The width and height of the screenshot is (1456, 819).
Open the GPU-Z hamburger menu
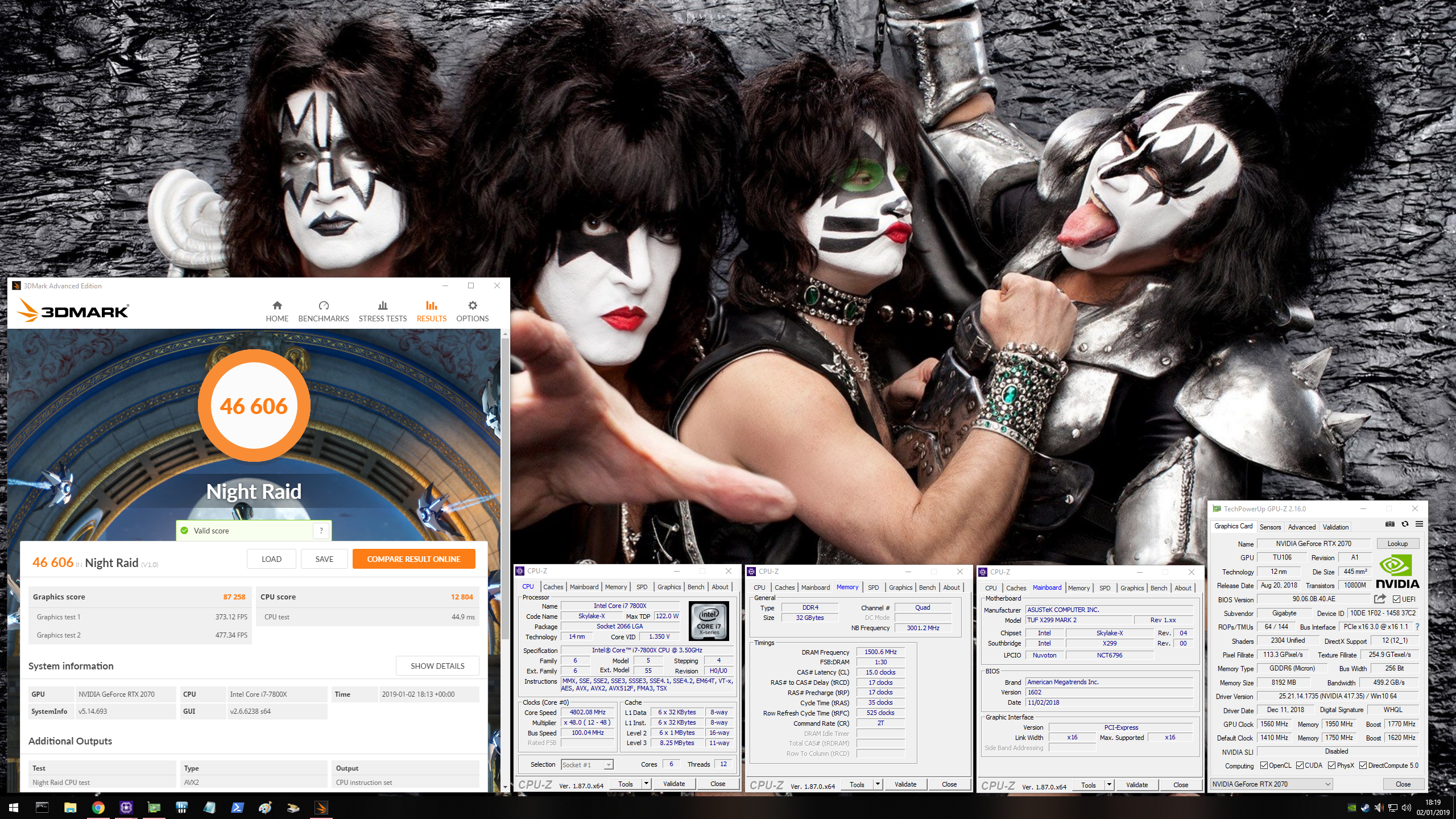1419,524
